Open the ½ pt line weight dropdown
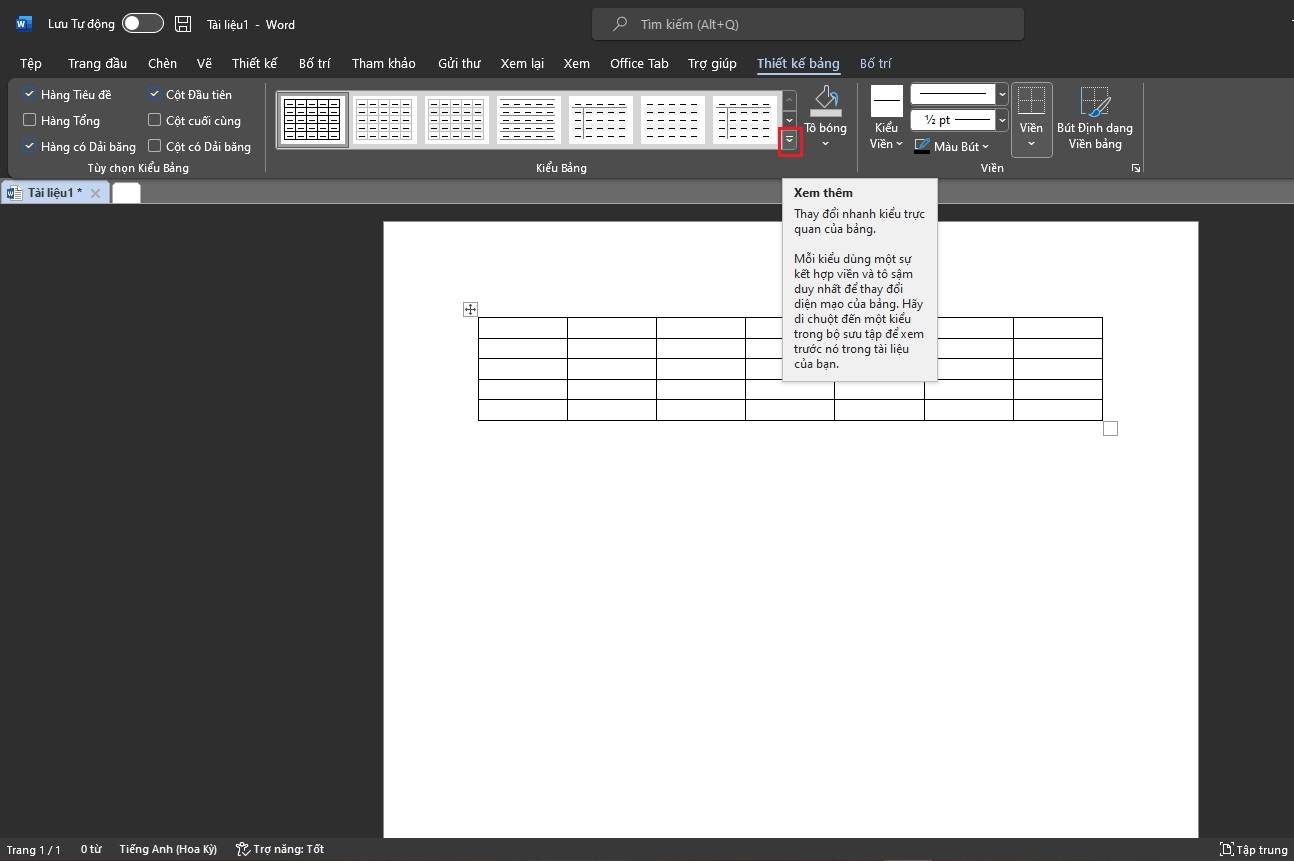1294x861 pixels. click(x=1002, y=120)
